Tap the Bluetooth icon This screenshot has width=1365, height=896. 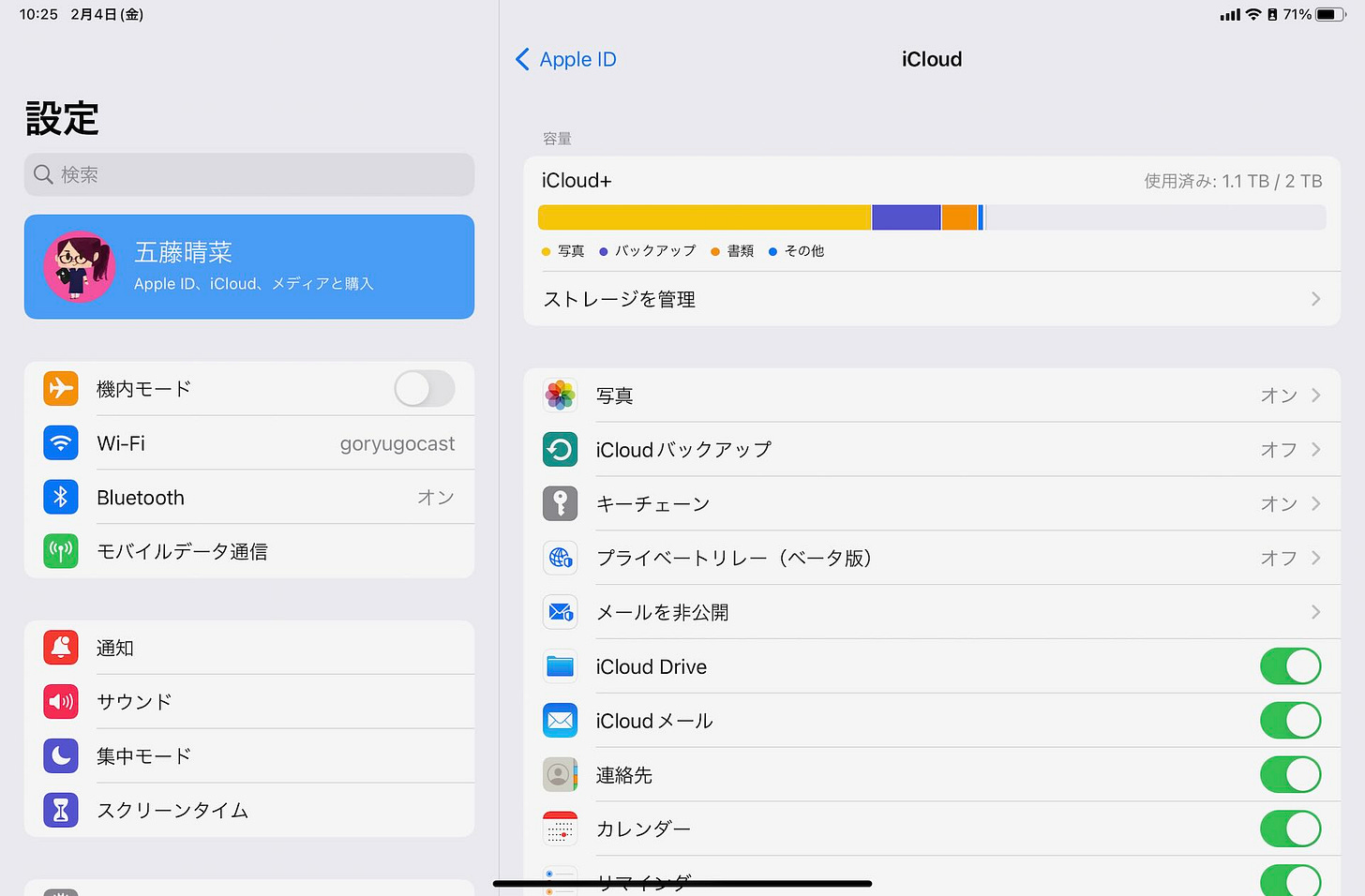click(61, 497)
